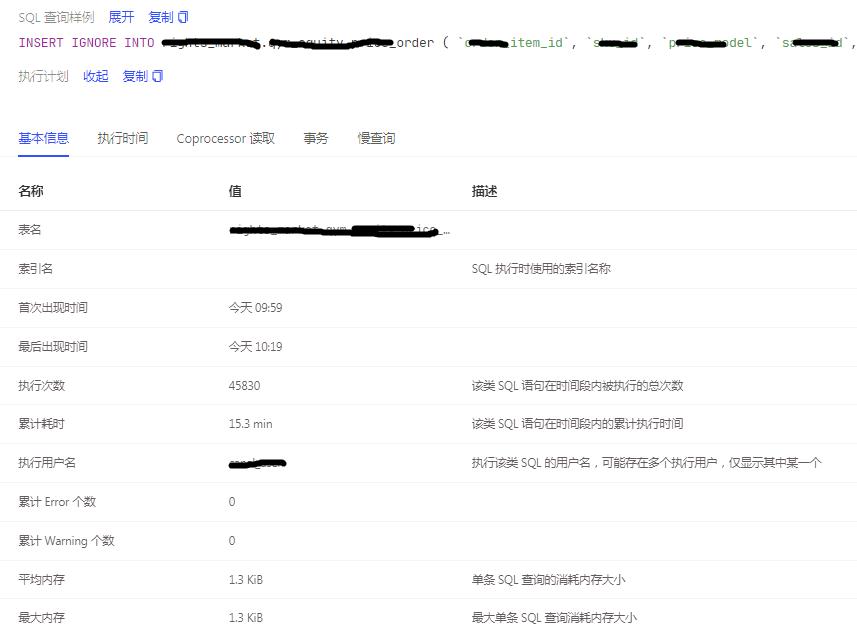857x634 pixels.
Task: Copy the execution plan
Action: pyautogui.click(x=143, y=77)
